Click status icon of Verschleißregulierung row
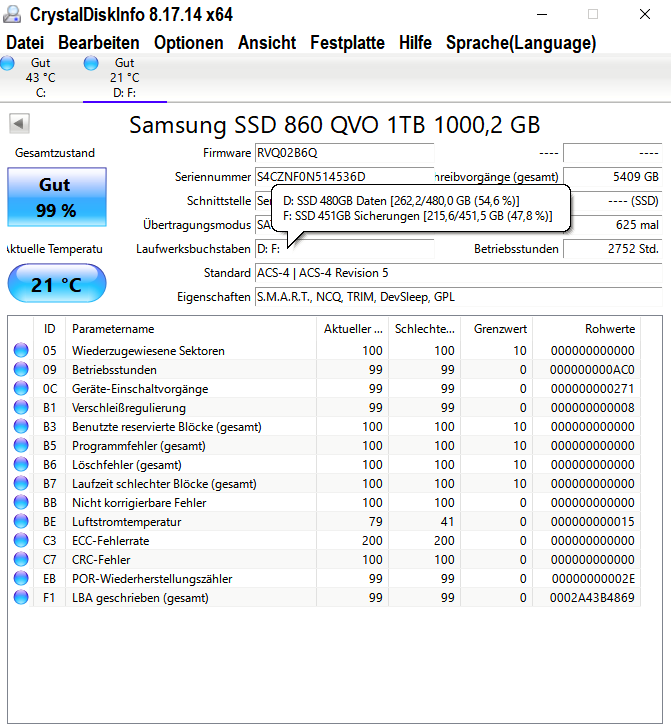 (21, 407)
